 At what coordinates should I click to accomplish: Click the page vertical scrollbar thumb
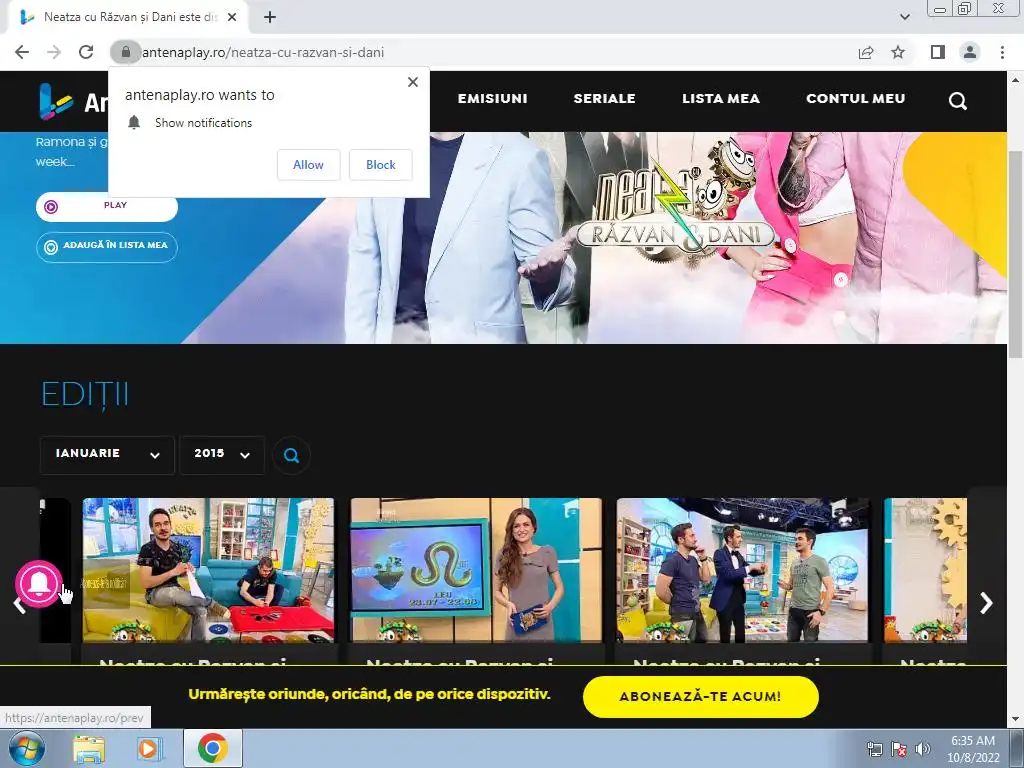1015,253
